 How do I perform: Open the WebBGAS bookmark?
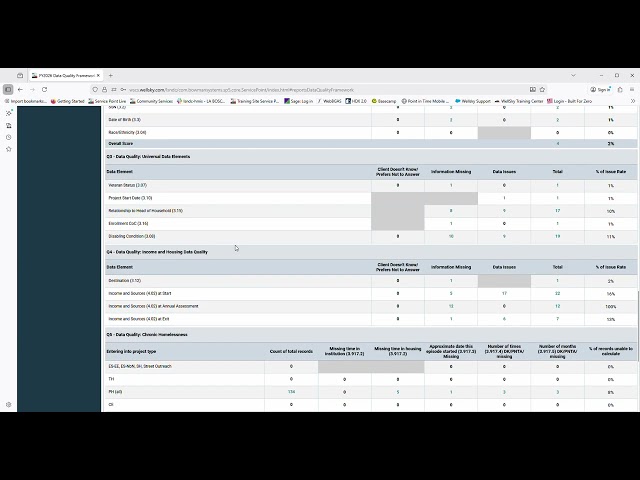tap(329, 101)
